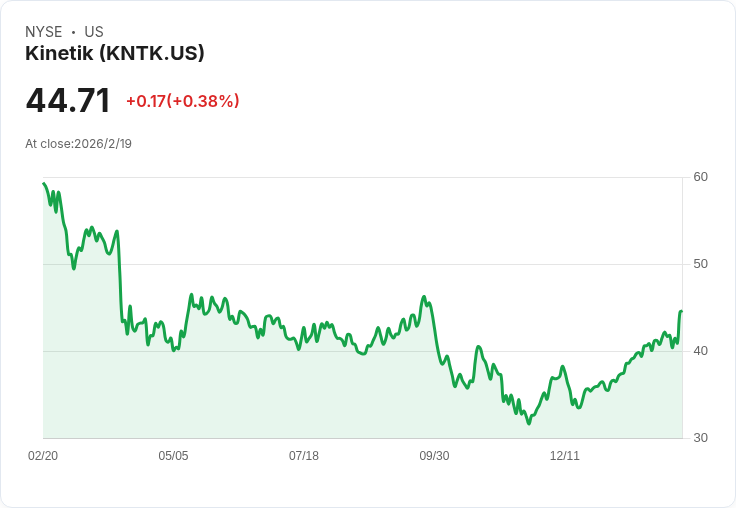This screenshot has height=508, width=736.
Task: Click the separator dot between NYSE and US
Action: 73,32
